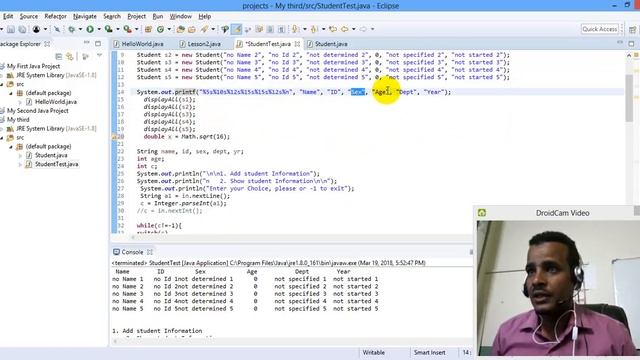
Task: Expand the StudentTest.java tree node
Action: click(20, 164)
